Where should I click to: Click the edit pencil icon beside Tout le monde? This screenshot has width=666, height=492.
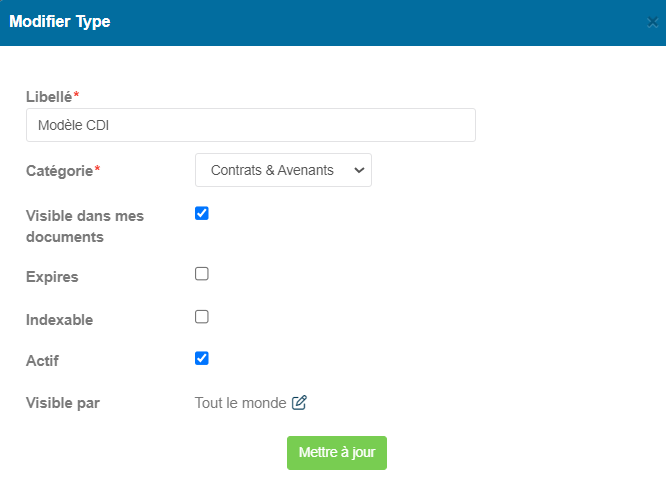(299, 402)
